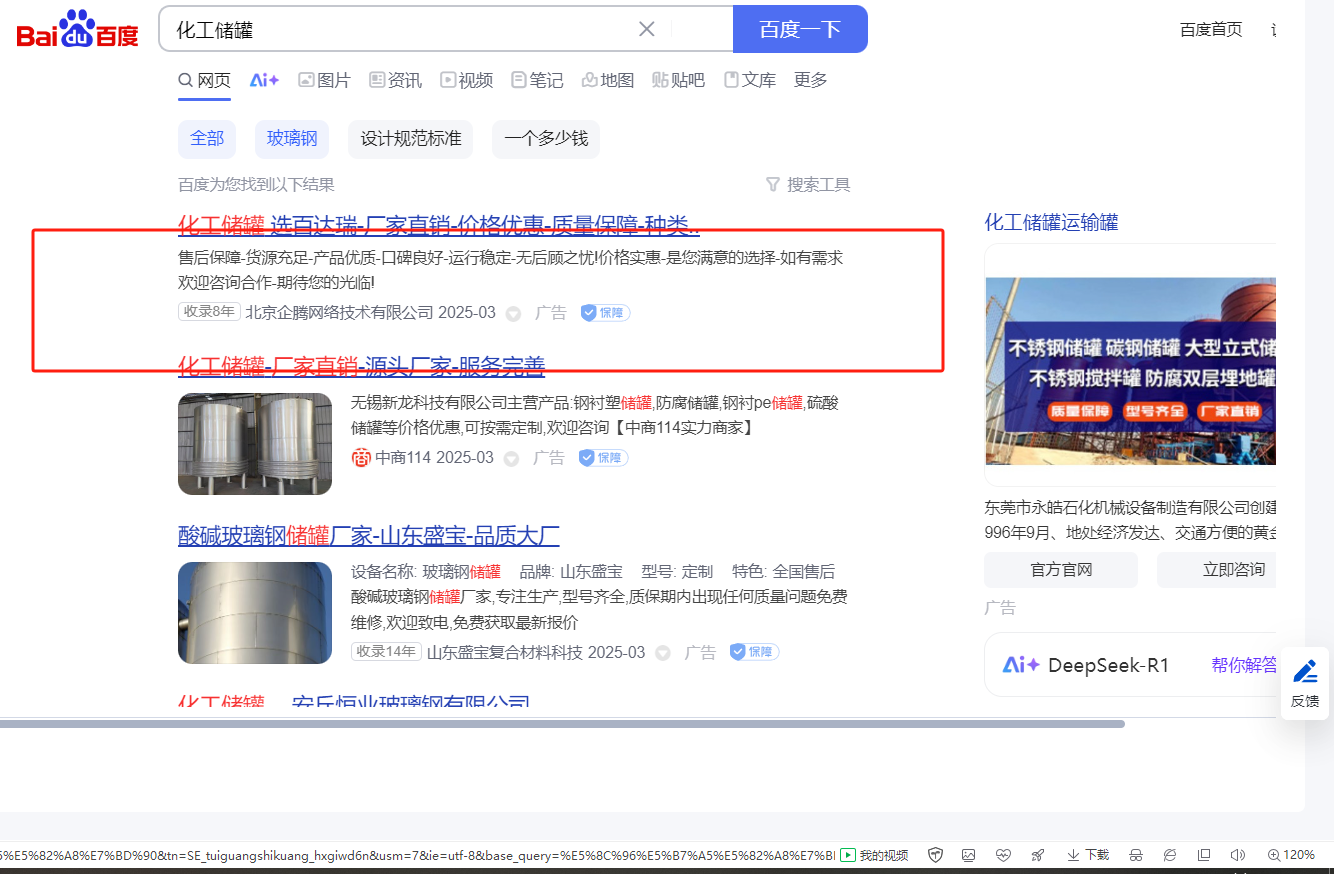Switch to the 贴吧 tab

click(x=678, y=80)
